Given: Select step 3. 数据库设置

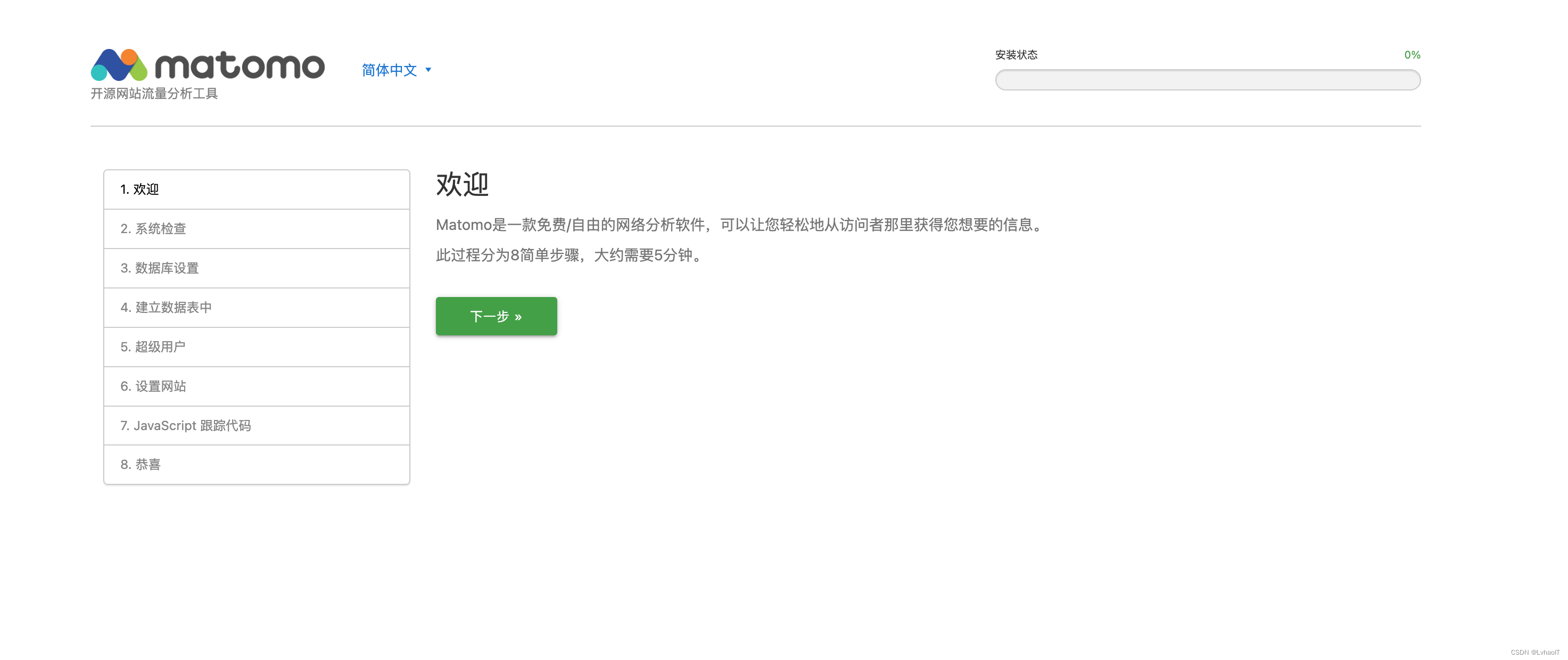Looking at the screenshot, I should click(256, 268).
